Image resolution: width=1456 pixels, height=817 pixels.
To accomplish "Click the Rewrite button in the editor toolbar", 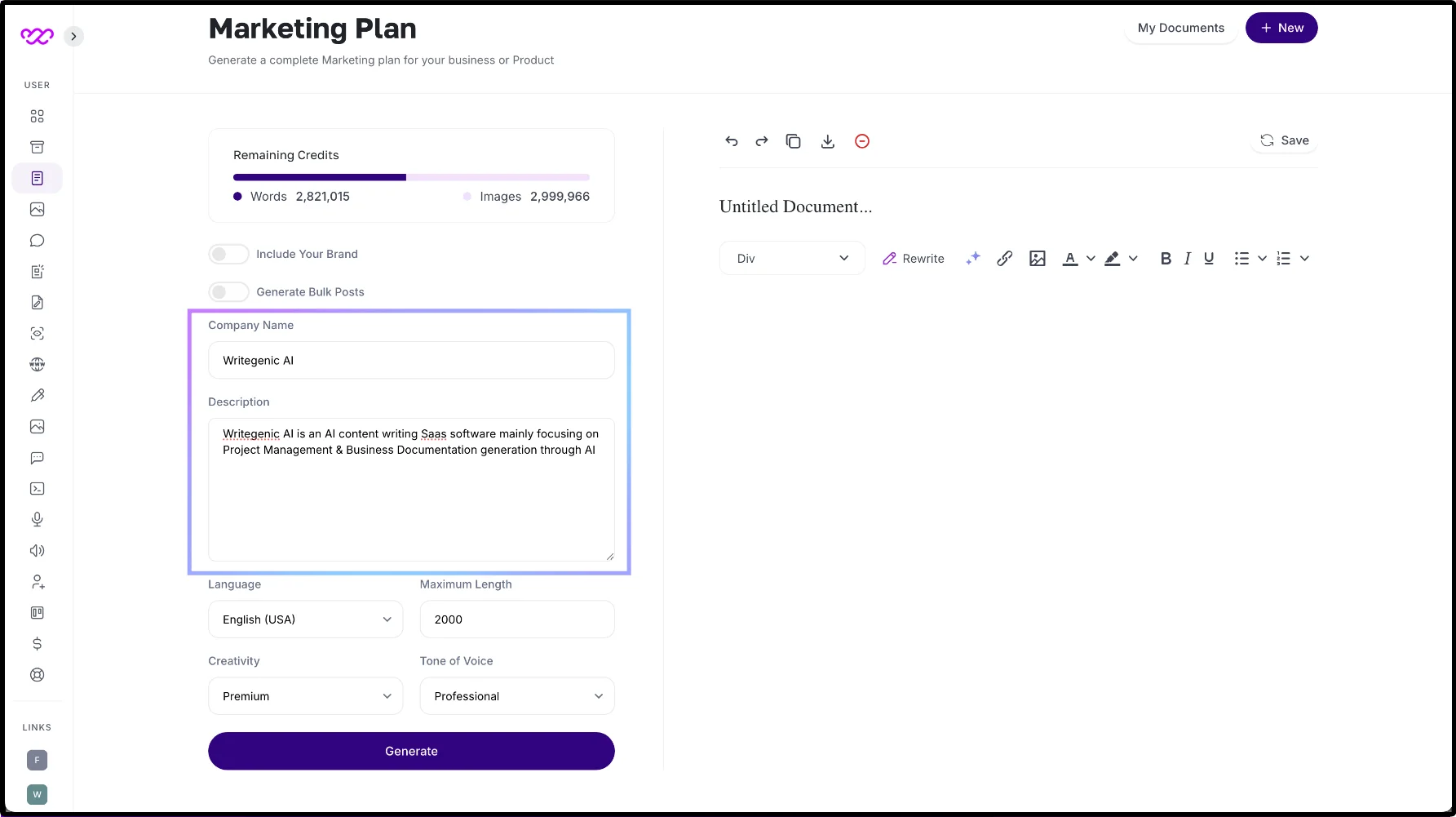I will coord(914,258).
